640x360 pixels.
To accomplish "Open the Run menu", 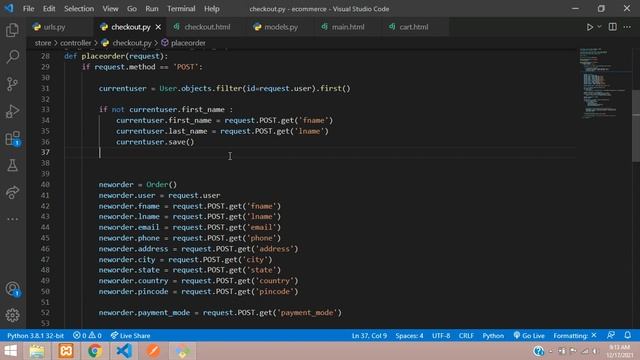I will click(151, 9).
